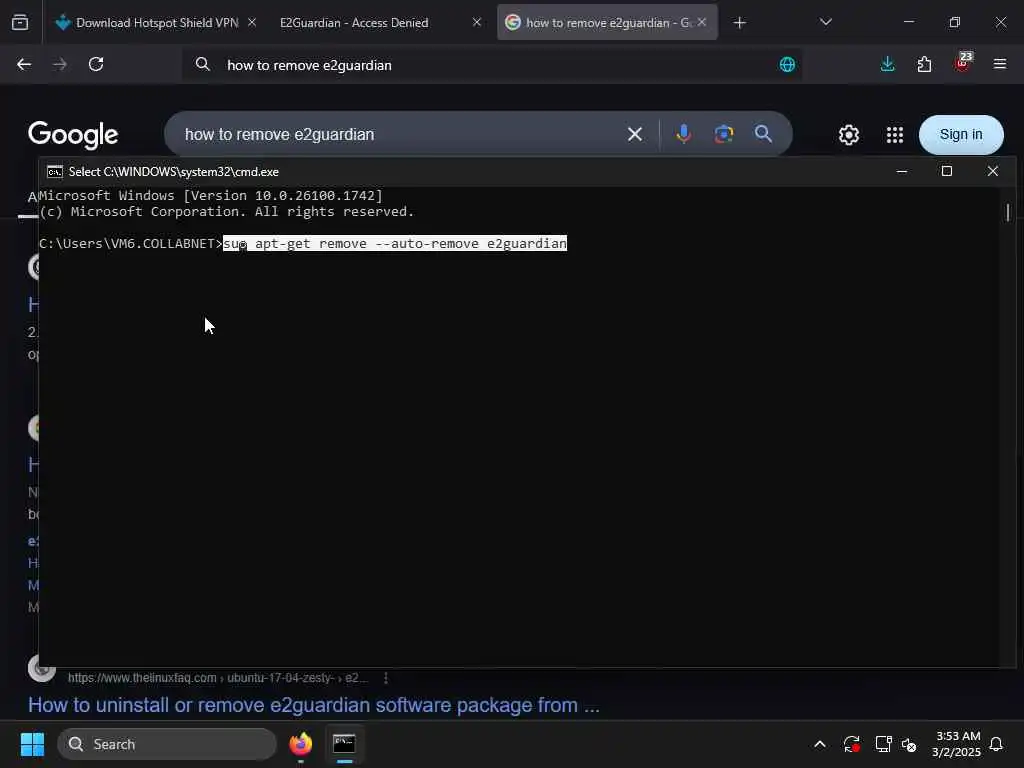Click the highlighted apt-get remove command text

(x=394, y=244)
